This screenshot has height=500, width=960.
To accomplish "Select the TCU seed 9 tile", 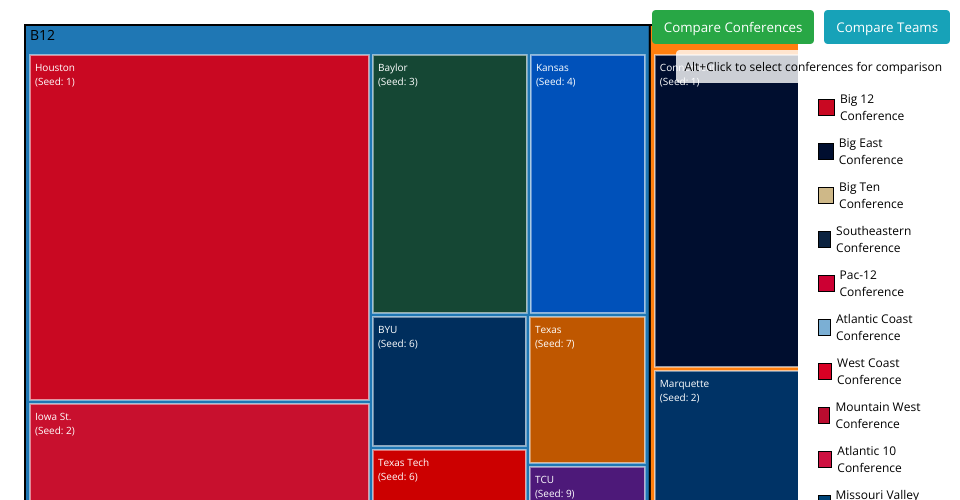I will click(x=587, y=483).
